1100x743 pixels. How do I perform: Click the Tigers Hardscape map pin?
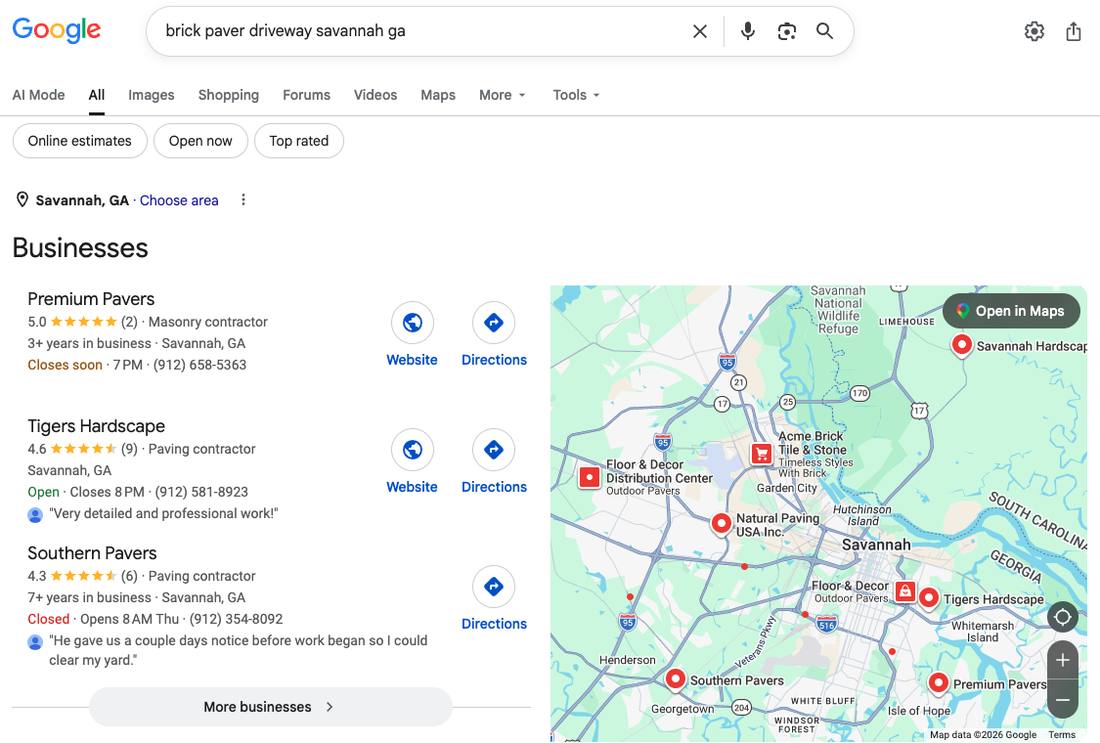pyautogui.click(x=929, y=598)
